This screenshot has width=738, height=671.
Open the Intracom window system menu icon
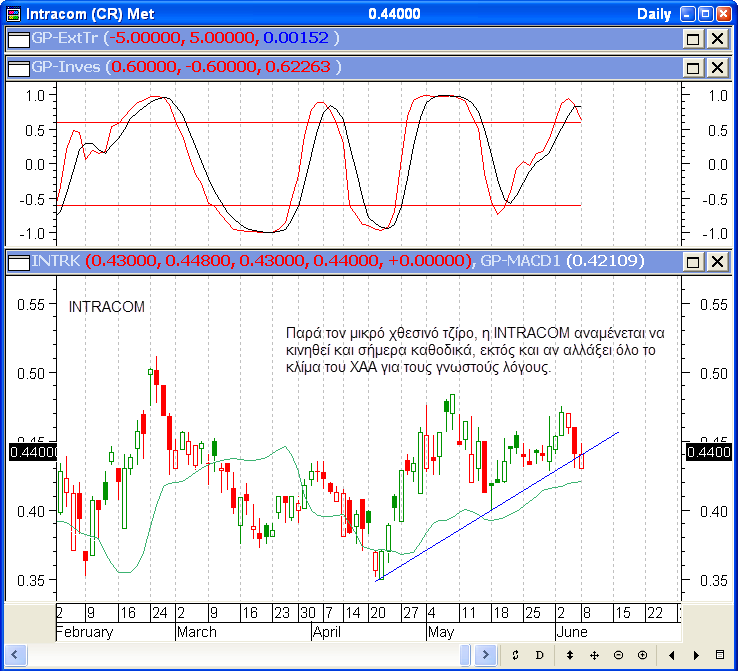pyautogui.click(x=14, y=14)
